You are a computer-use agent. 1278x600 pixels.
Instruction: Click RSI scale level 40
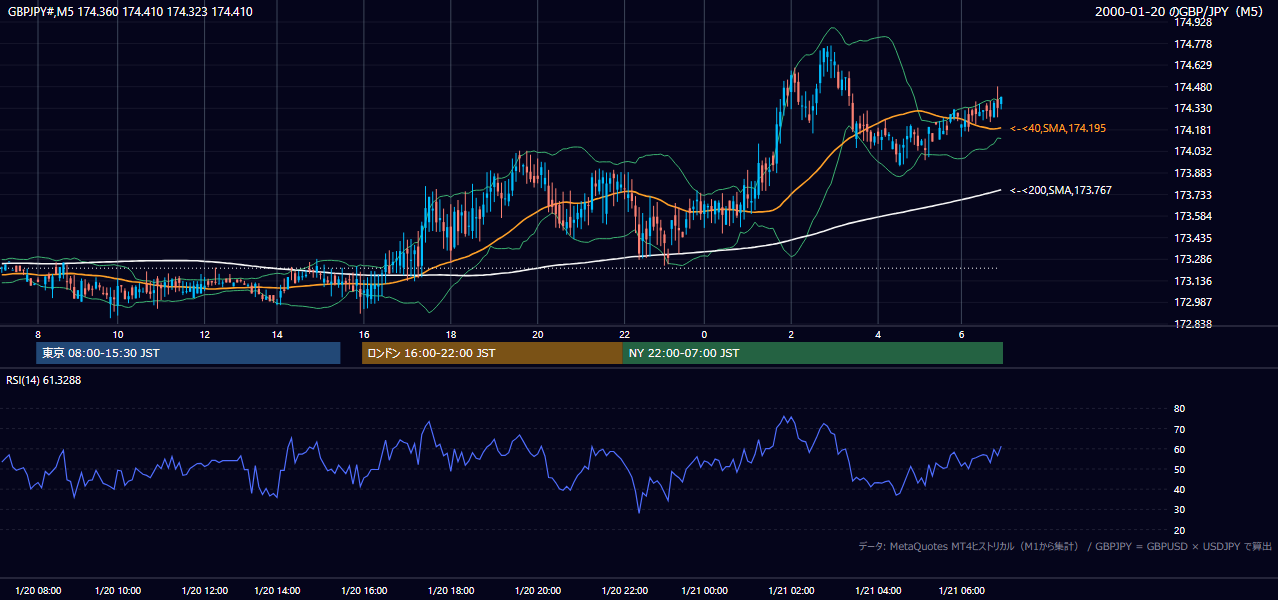(x=1179, y=489)
